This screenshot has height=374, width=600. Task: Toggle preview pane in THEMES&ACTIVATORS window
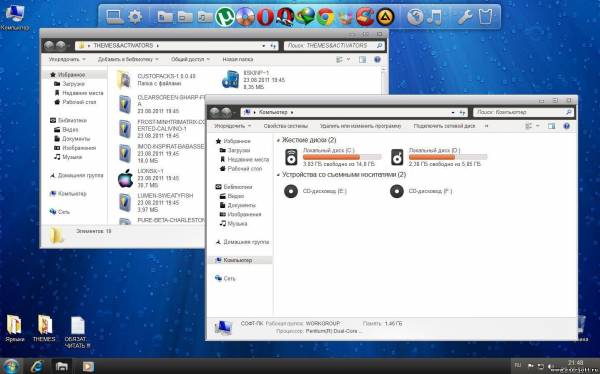pos(362,59)
